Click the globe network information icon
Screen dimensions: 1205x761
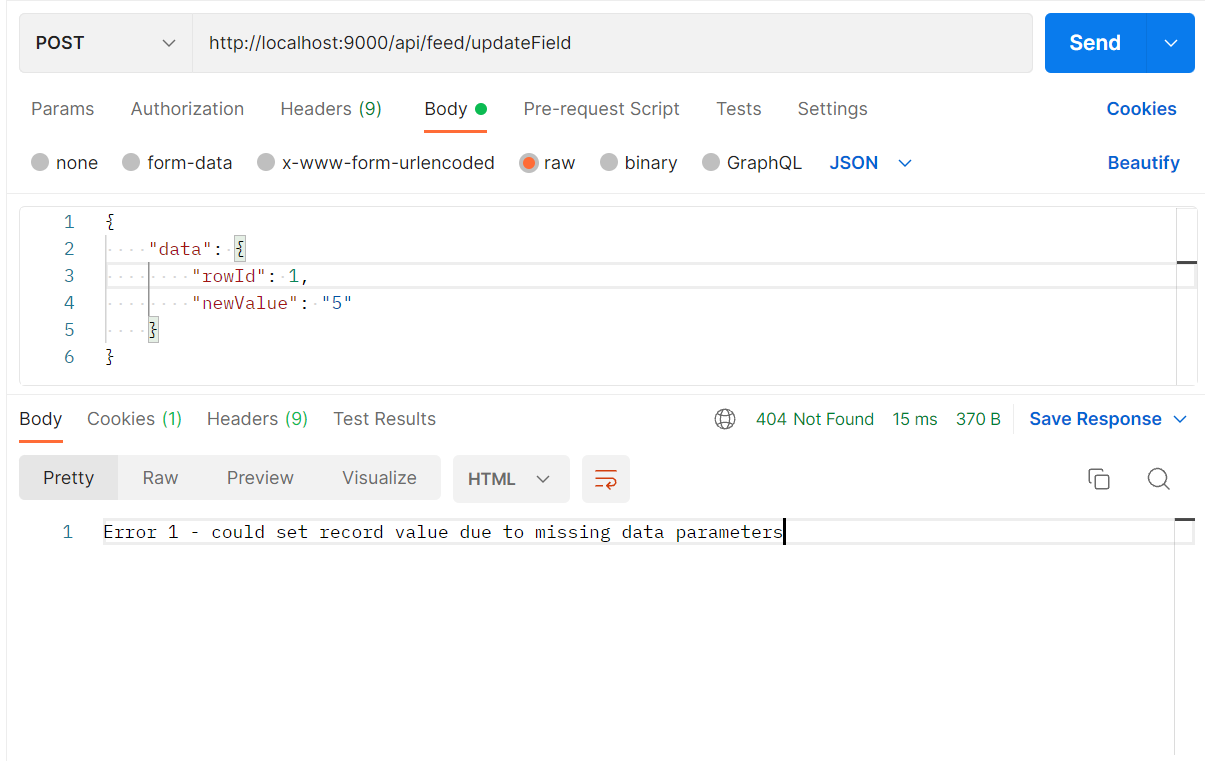pyautogui.click(x=725, y=419)
